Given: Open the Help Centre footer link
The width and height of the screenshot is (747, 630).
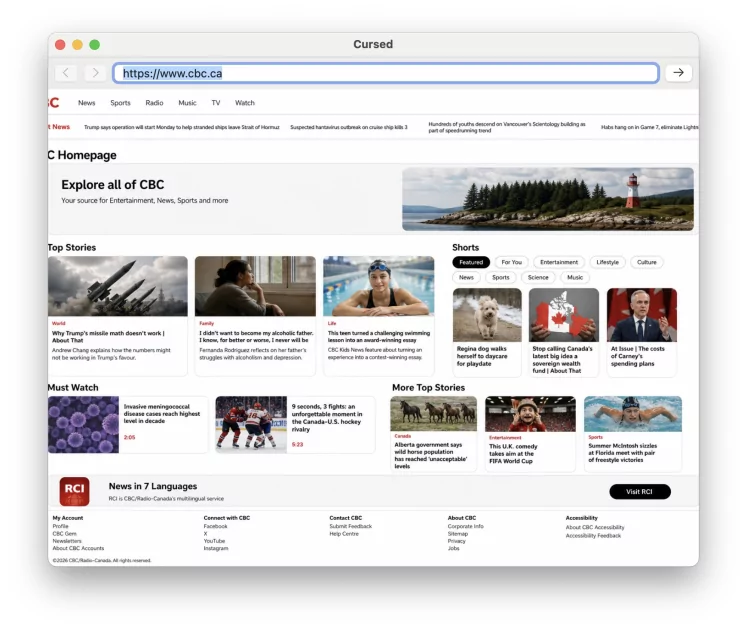Looking at the screenshot, I should point(344,534).
